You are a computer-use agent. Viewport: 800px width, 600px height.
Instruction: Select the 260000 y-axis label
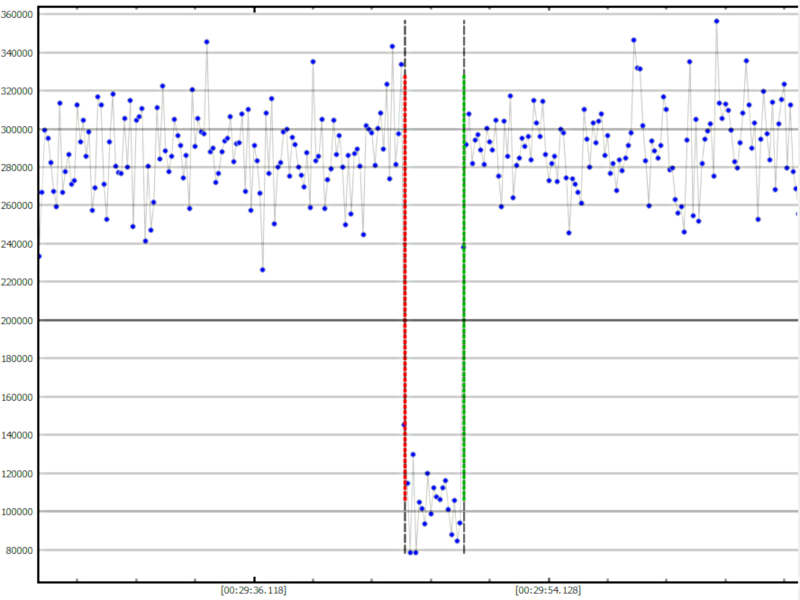pyautogui.click(x=18, y=206)
